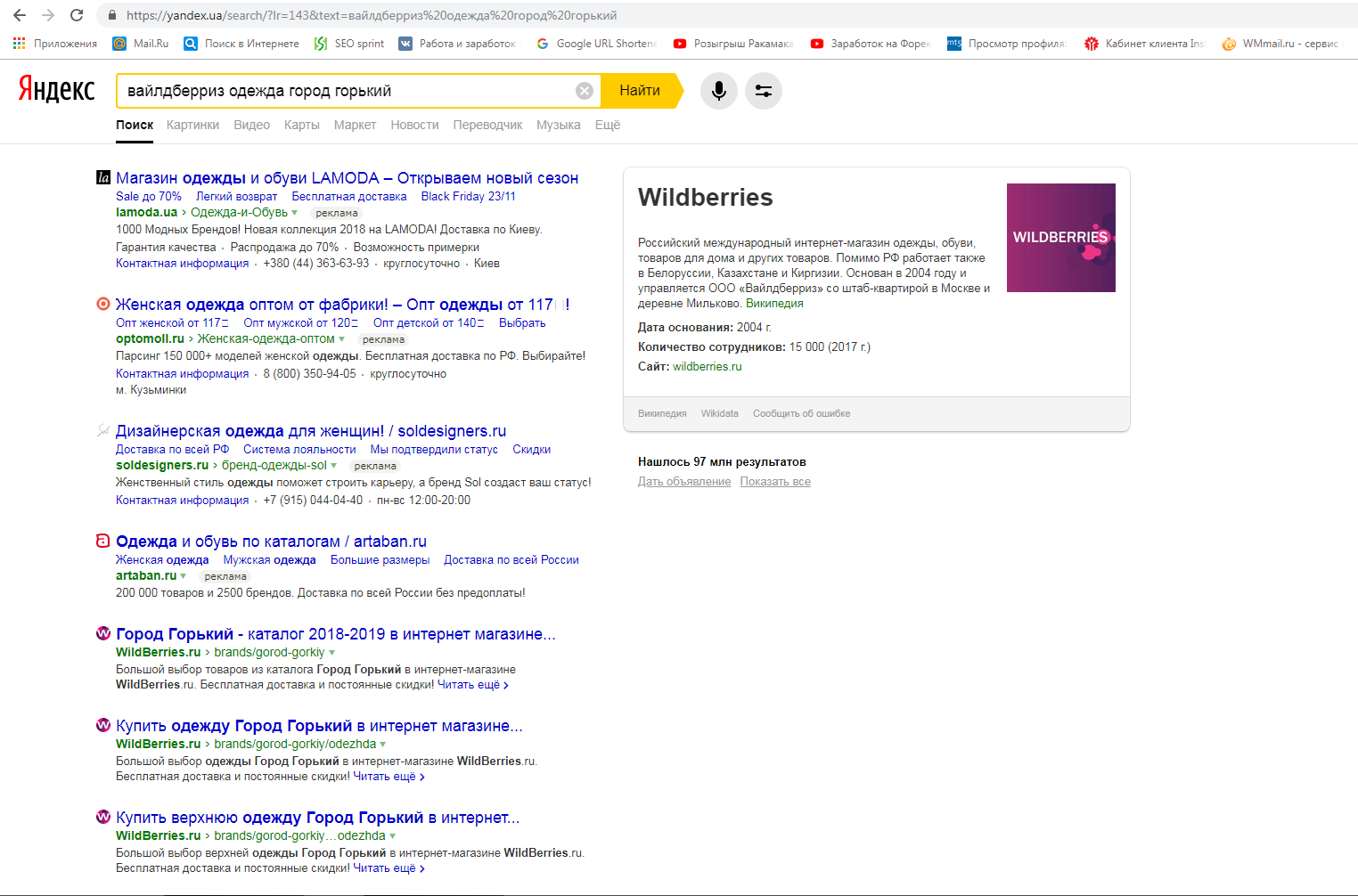Expand the lamoda.ua URL dropdown arrow
The image size is (1358, 896).
pos(295,213)
